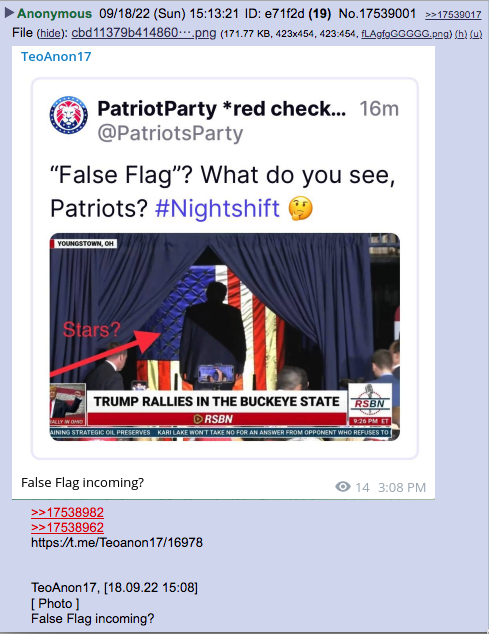Click post number No.17539001
489x634 pixels.
coord(377,13)
